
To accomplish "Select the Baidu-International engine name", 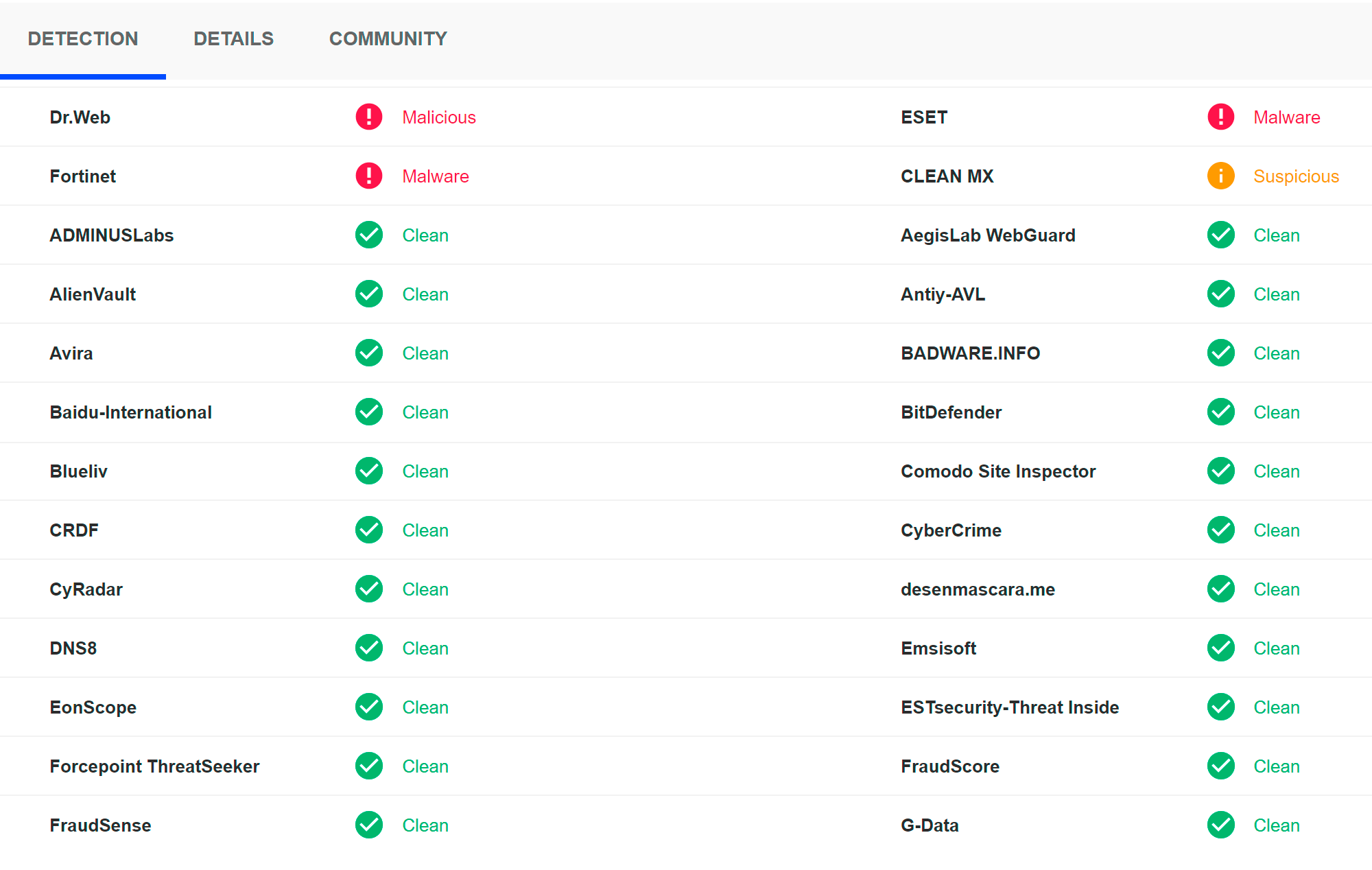I will pos(131,412).
